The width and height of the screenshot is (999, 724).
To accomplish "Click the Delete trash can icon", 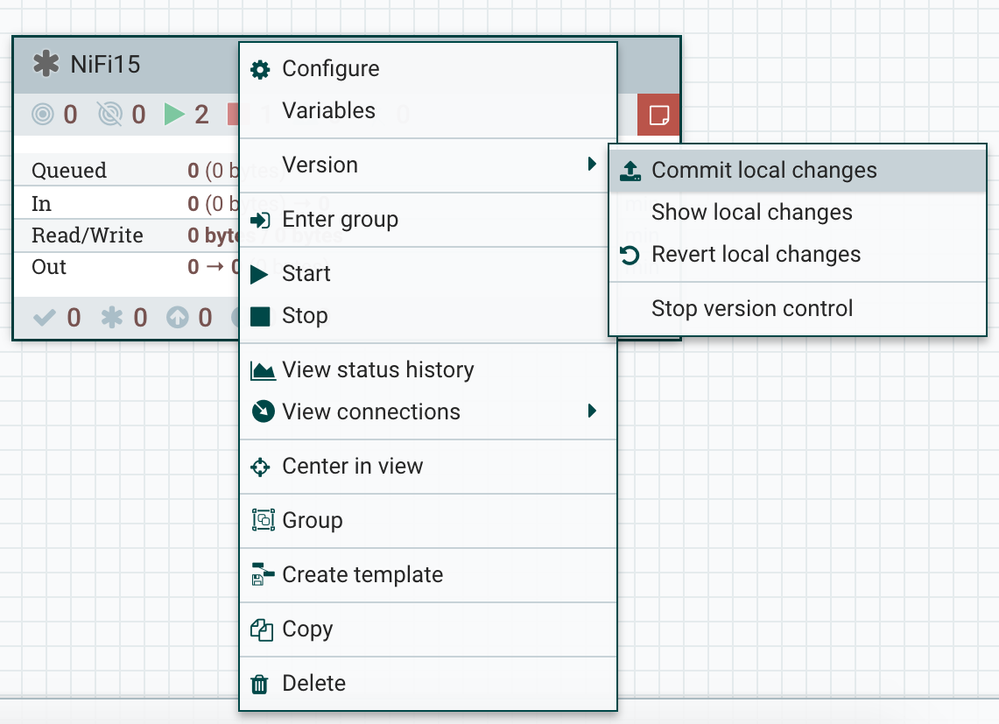I will pyautogui.click(x=260, y=684).
